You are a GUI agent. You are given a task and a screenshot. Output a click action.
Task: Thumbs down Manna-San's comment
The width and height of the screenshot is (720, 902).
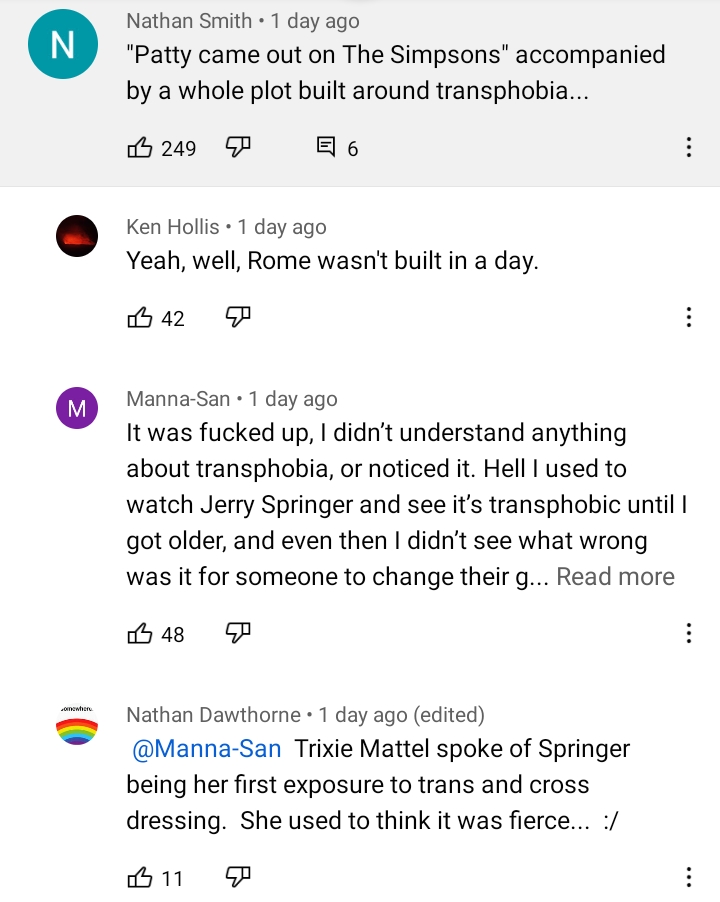(237, 634)
